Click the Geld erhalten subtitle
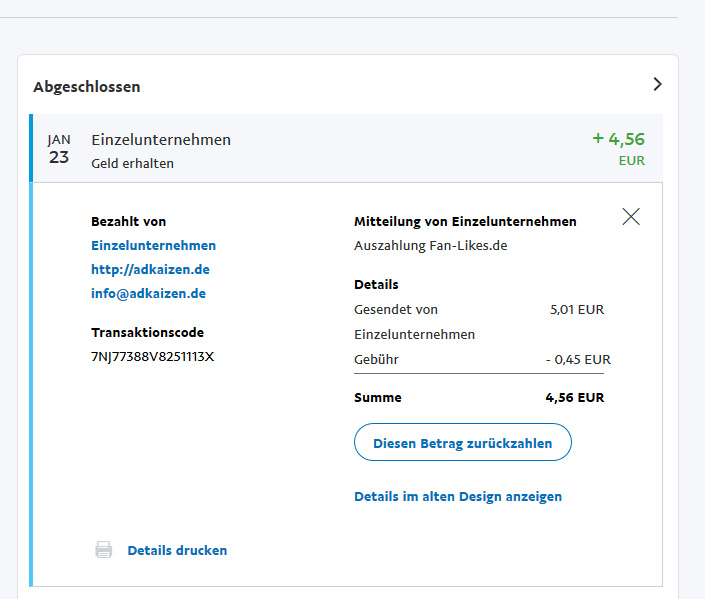The height and width of the screenshot is (599, 705). 132,163
